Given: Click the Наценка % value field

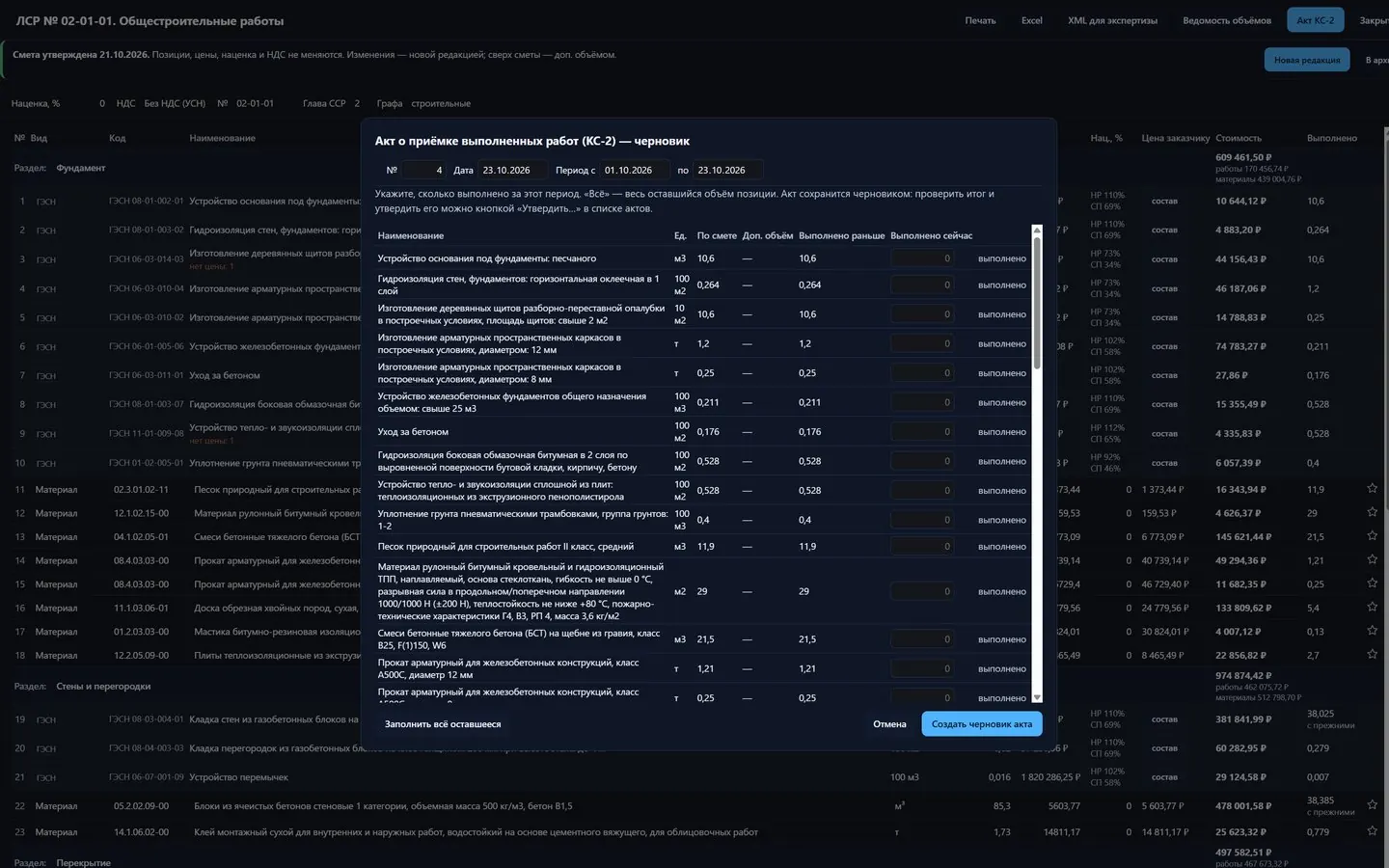Looking at the screenshot, I should pos(88,103).
